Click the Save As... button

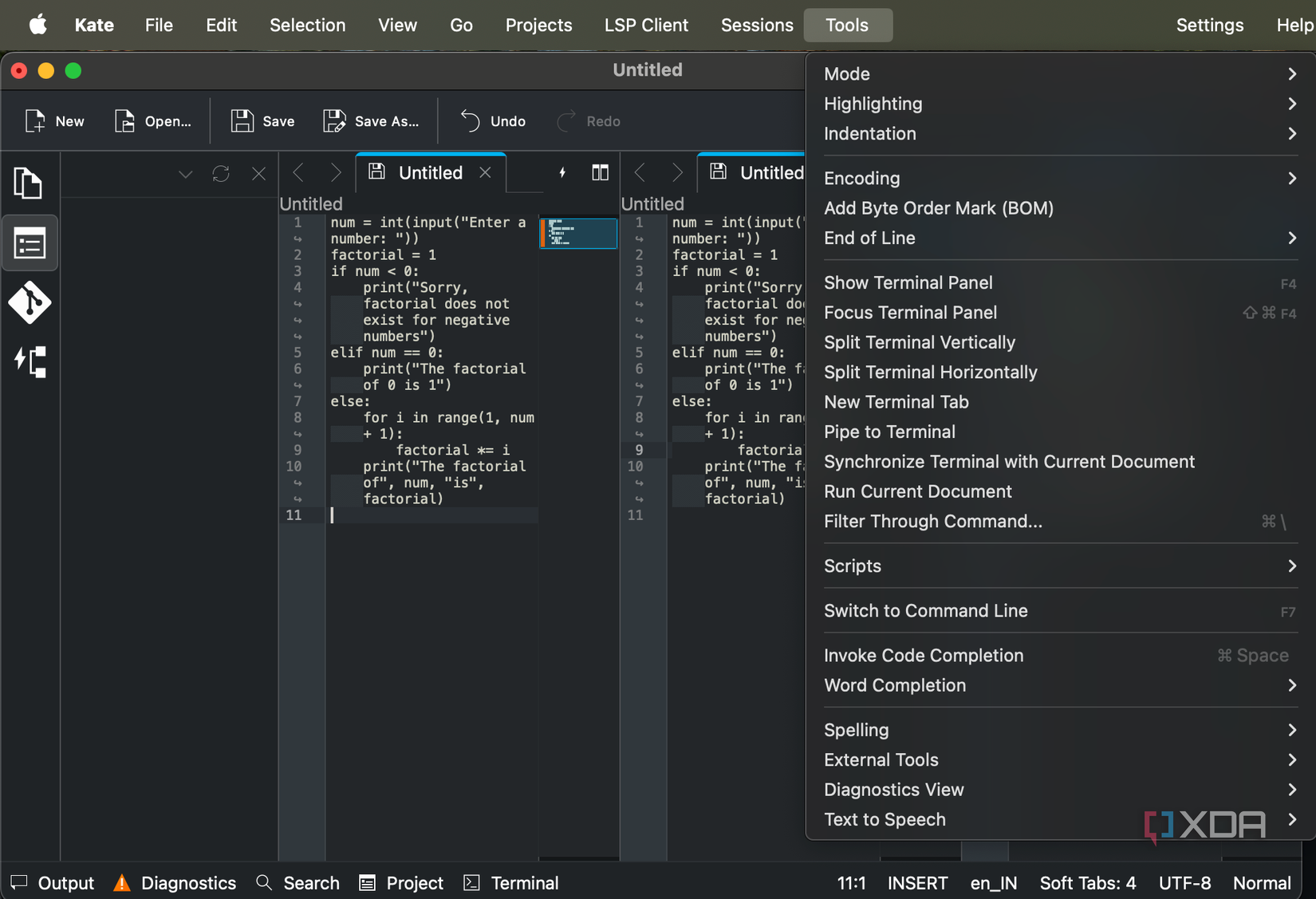(x=372, y=120)
